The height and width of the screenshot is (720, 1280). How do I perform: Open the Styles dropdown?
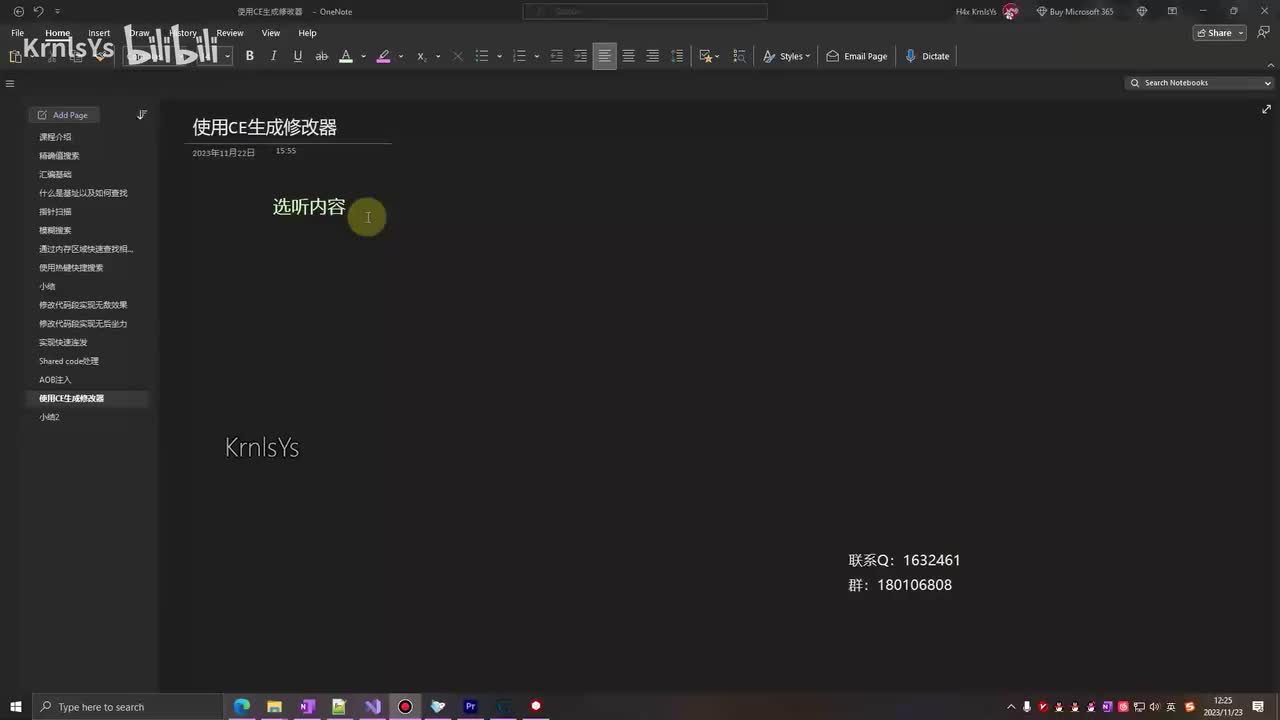coord(786,56)
